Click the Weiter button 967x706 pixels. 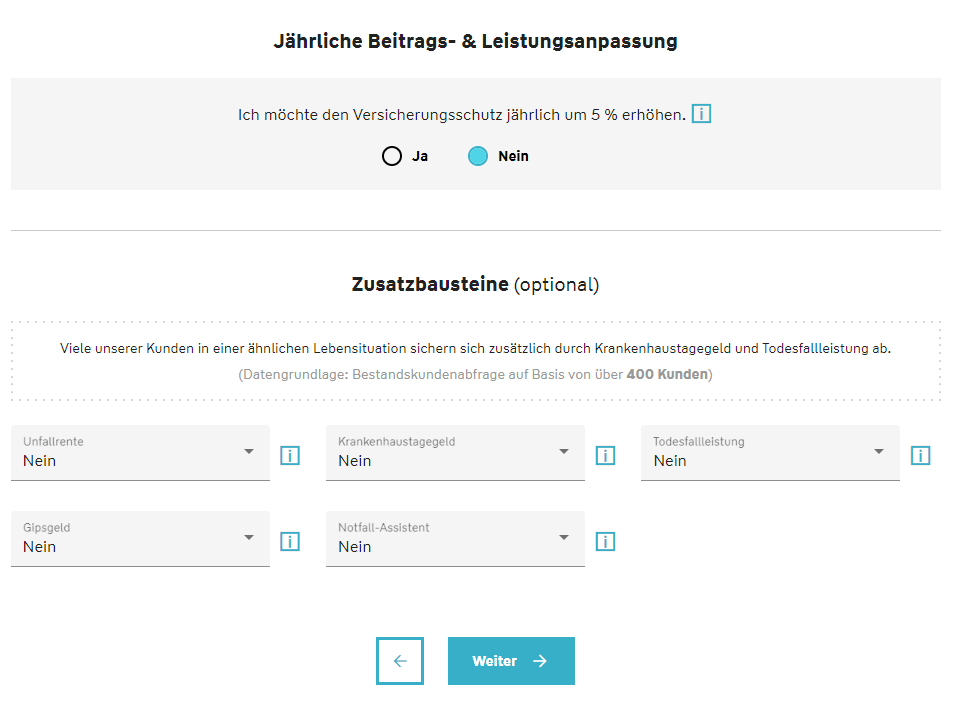511,661
